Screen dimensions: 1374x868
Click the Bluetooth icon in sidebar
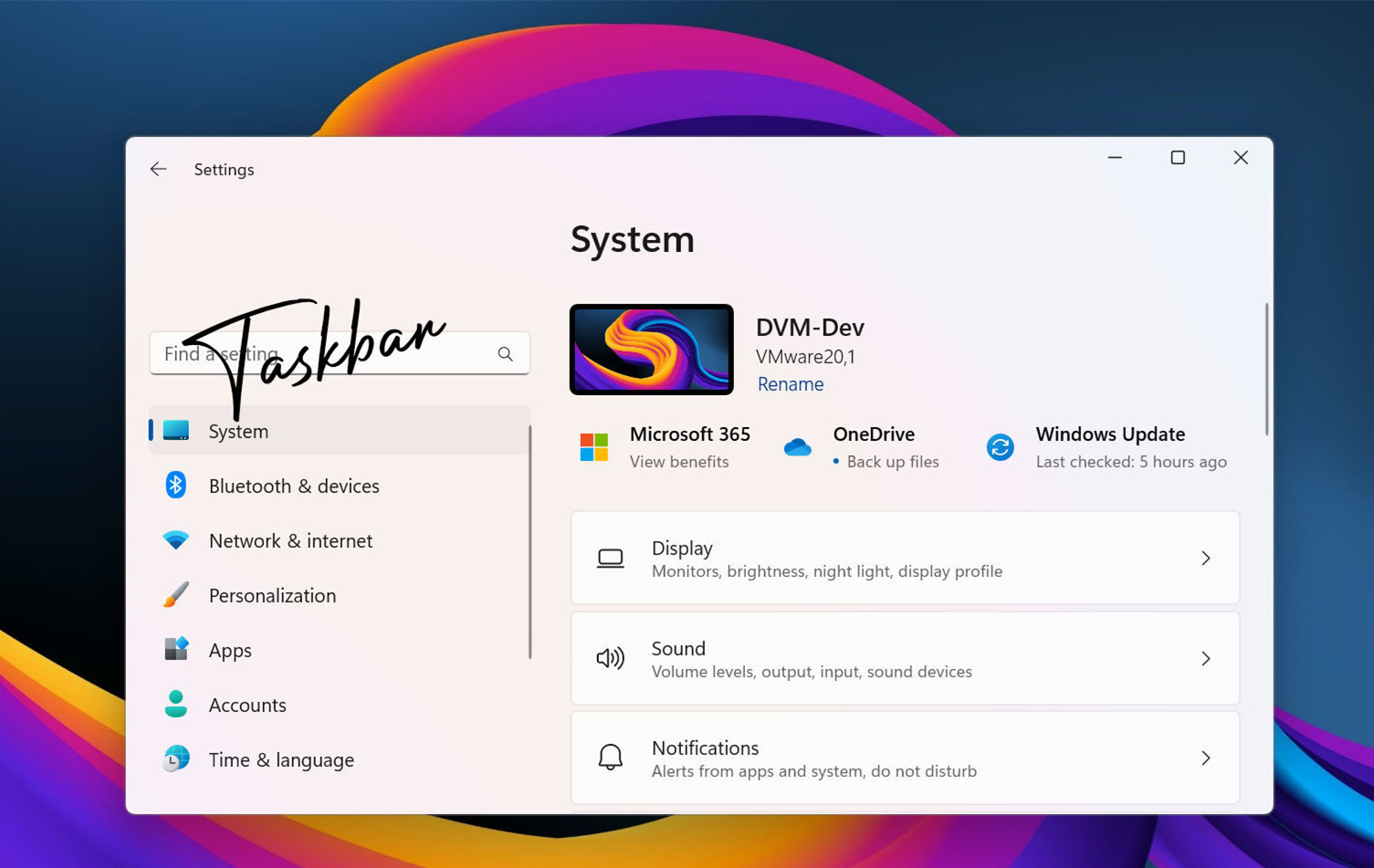click(x=175, y=486)
